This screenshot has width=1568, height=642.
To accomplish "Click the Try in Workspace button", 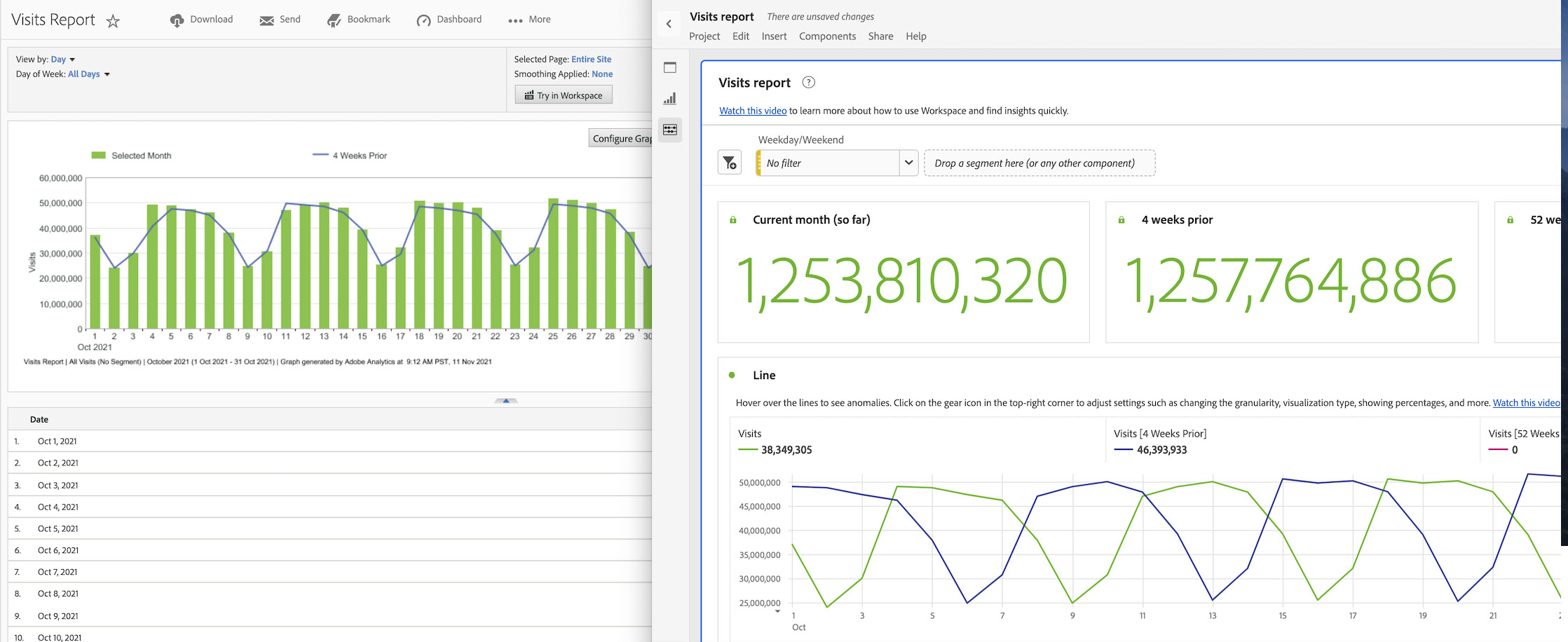I will coord(564,95).
